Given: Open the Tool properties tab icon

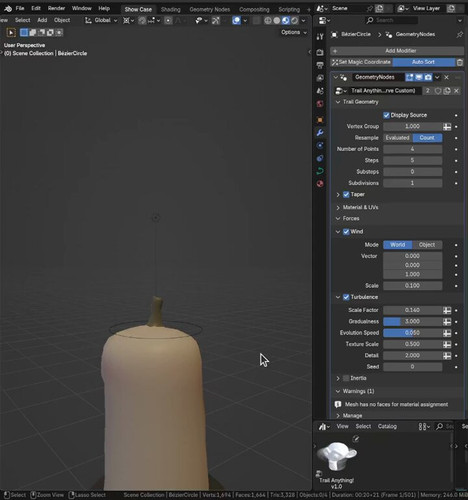Looking at the screenshot, I should [320, 37].
